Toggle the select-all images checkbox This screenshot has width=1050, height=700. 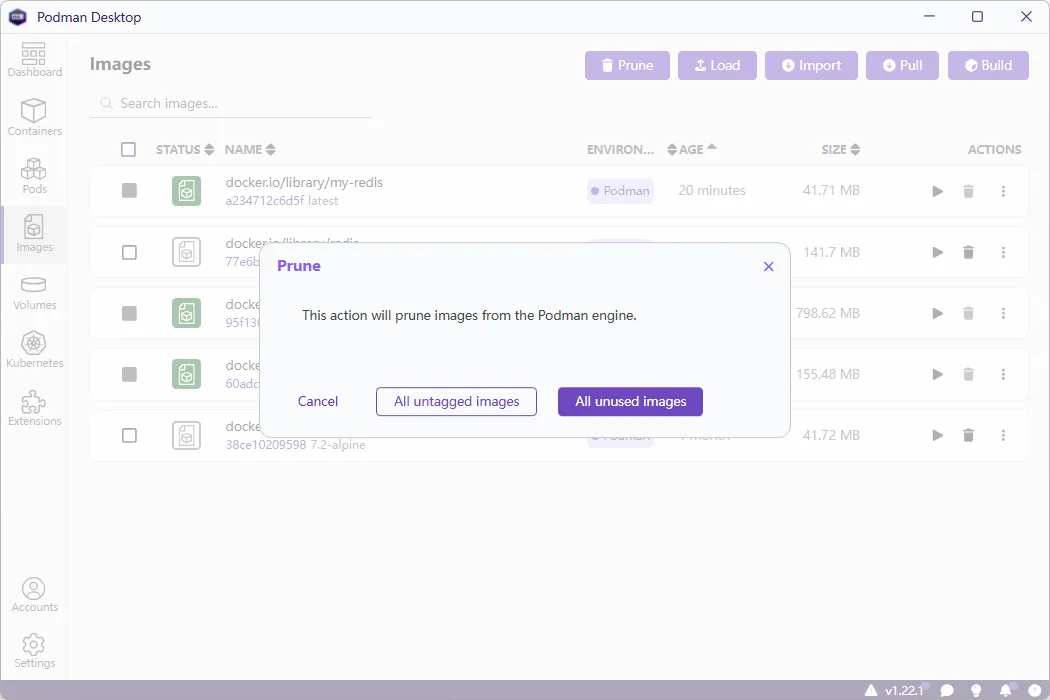(x=128, y=150)
